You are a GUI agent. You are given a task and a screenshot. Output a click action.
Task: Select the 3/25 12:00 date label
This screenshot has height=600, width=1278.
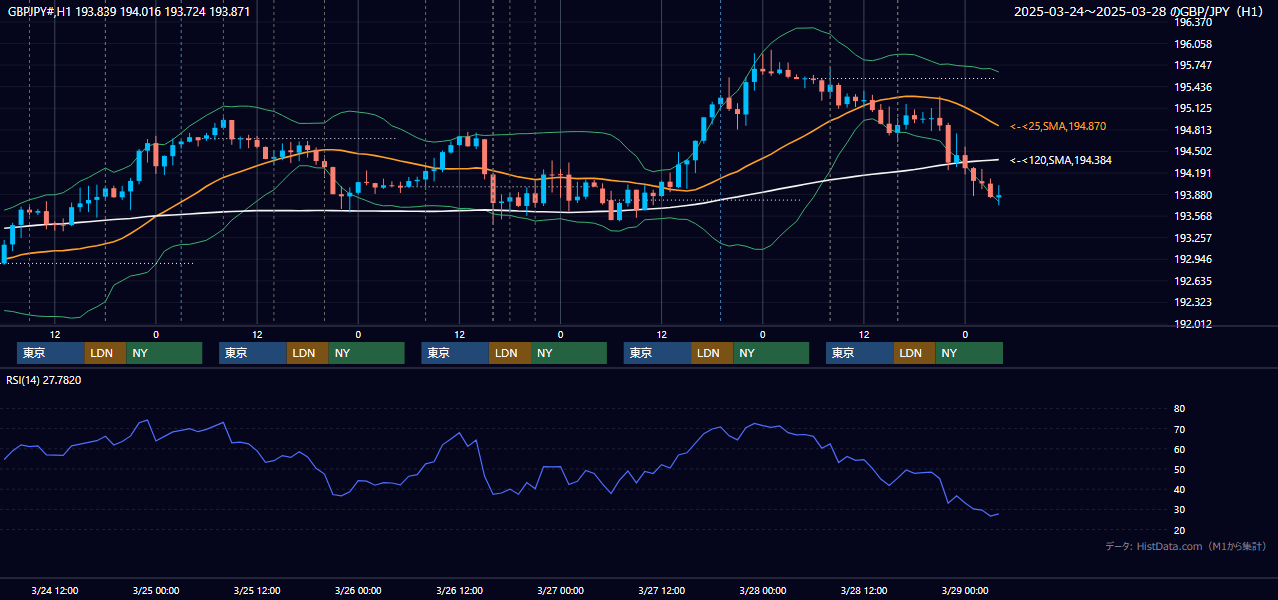[257, 590]
